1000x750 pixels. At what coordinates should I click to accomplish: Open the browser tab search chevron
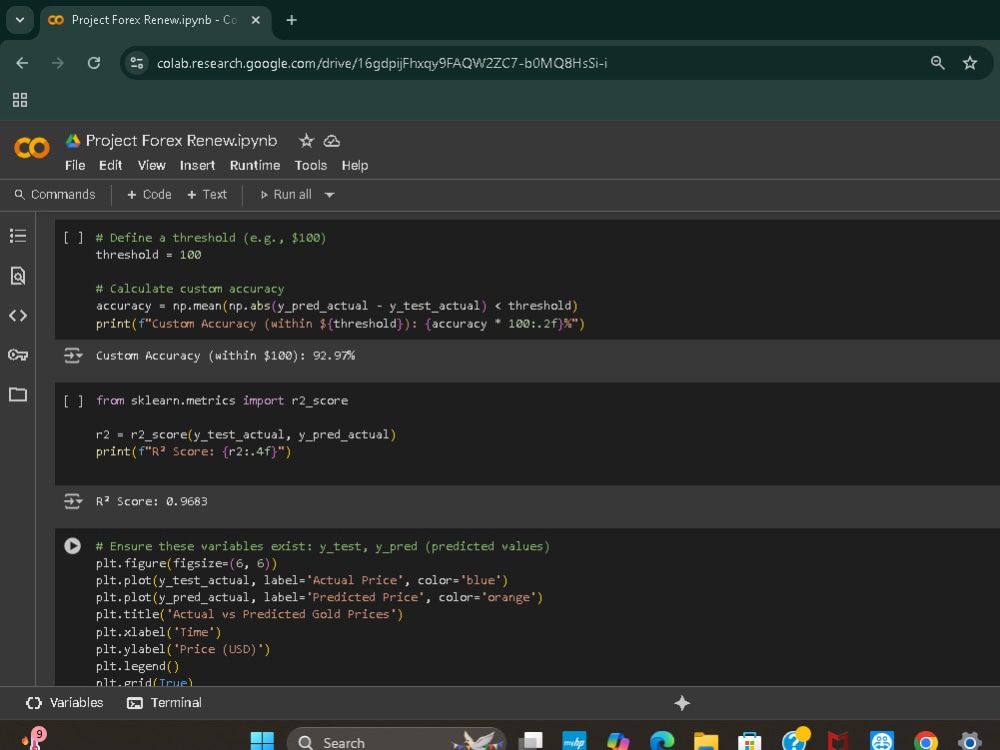point(20,20)
